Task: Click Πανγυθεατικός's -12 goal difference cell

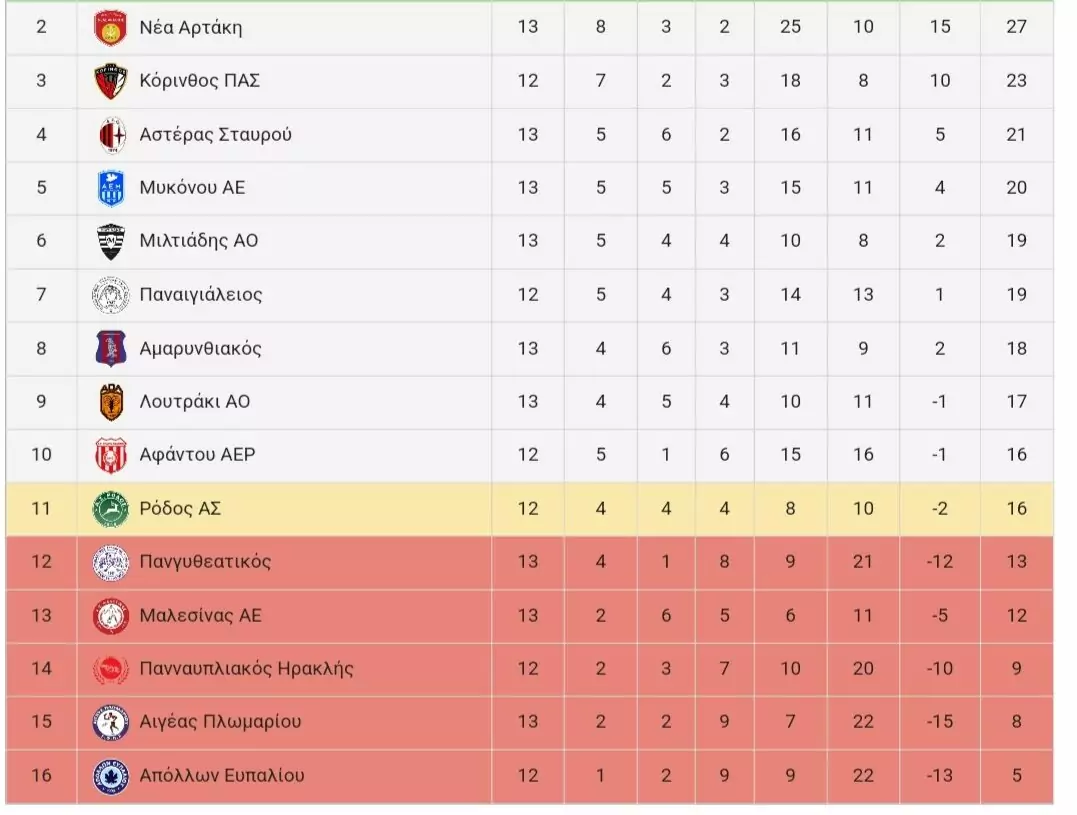Action: tap(939, 562)
